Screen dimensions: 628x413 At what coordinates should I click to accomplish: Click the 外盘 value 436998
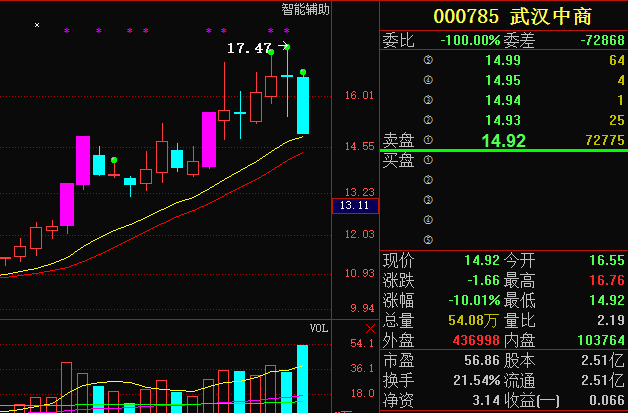pos(476,340)
